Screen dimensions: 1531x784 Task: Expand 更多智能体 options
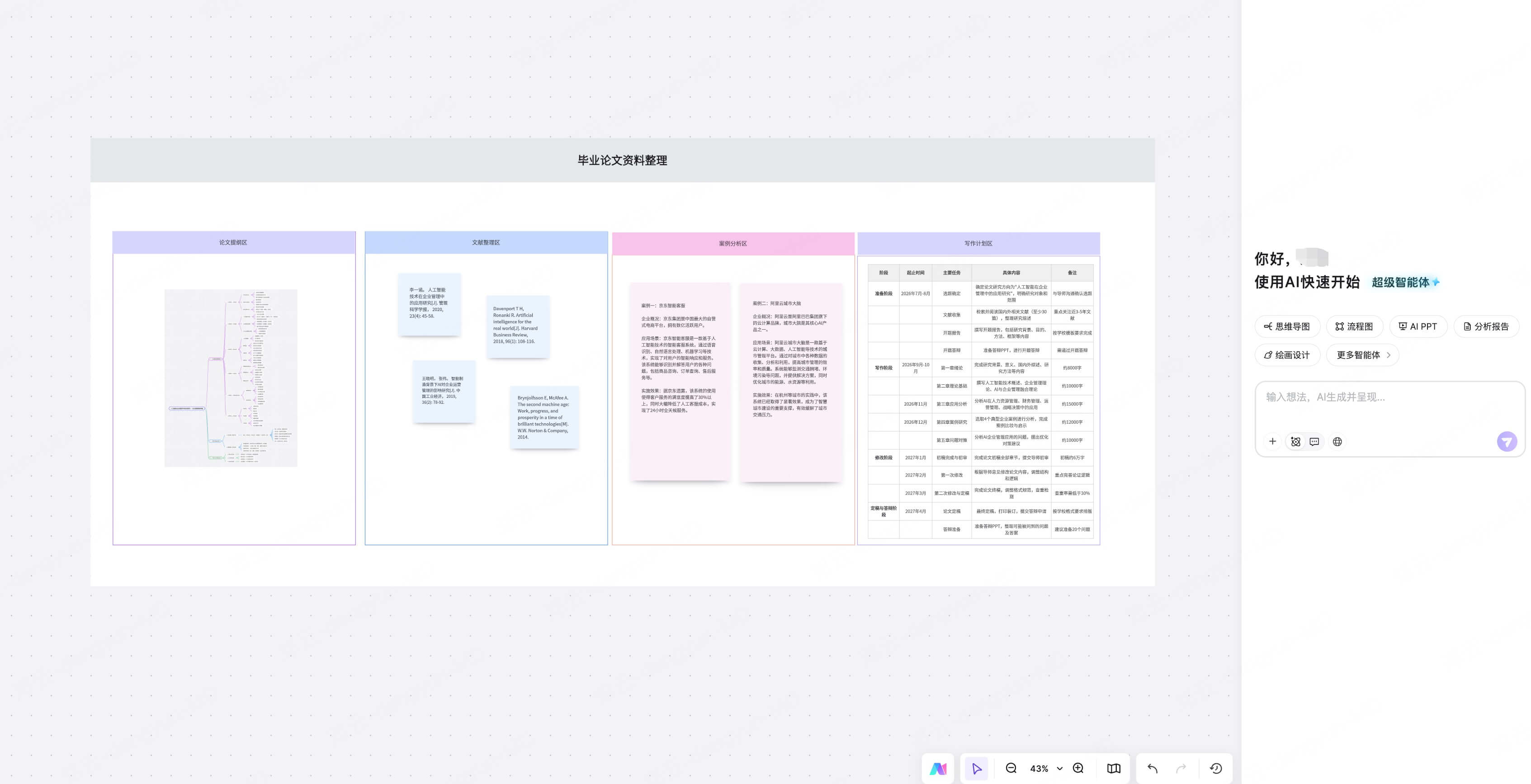[1363, 355]
